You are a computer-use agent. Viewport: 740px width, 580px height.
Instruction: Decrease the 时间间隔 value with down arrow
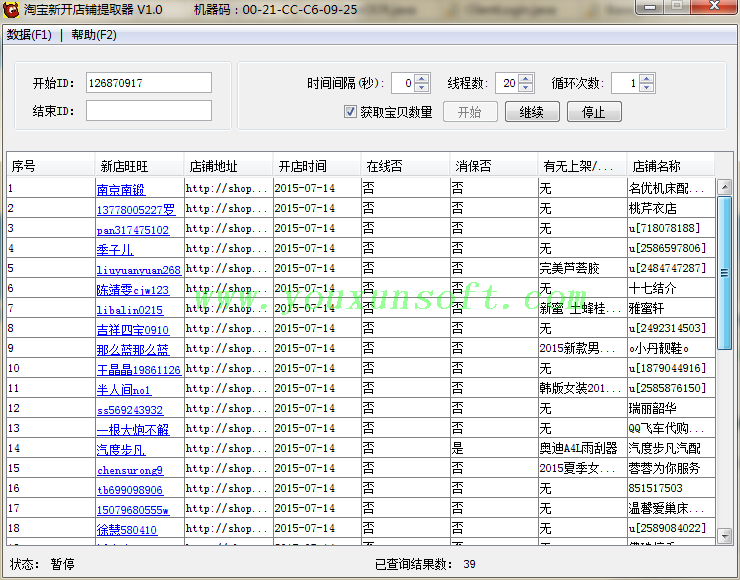[422, 88]
